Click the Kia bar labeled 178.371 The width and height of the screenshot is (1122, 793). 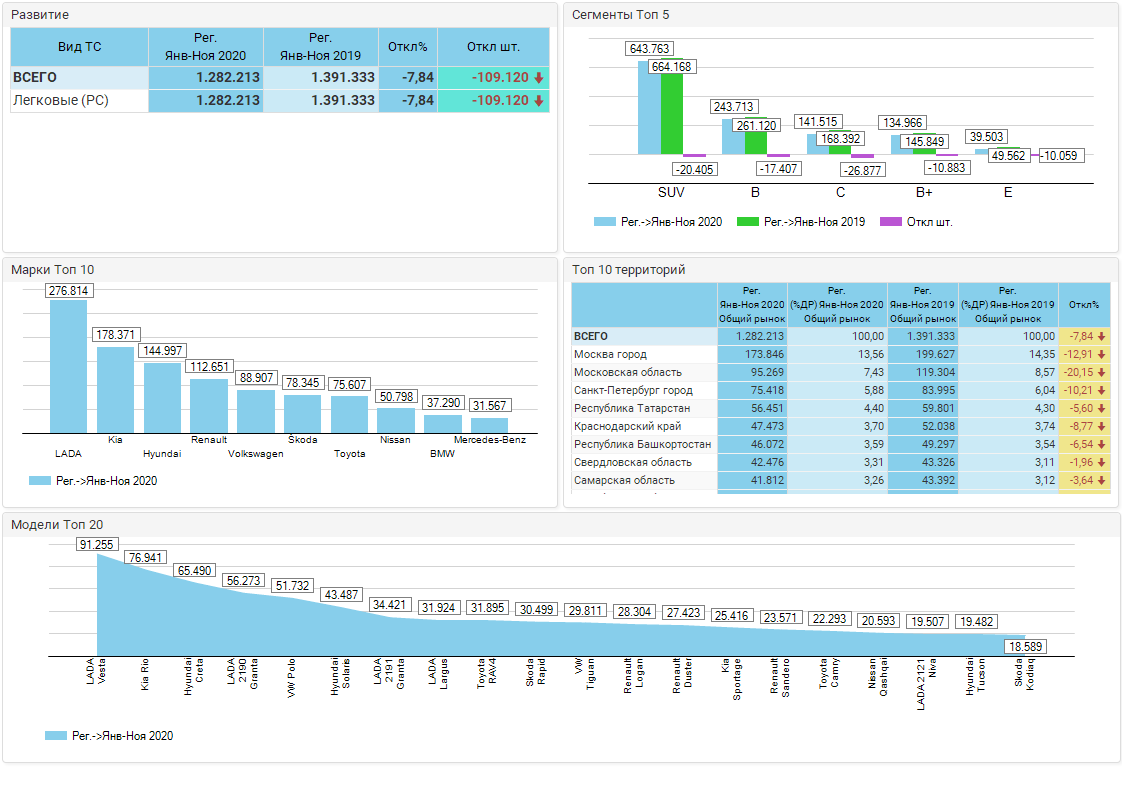tap(115, 389)
